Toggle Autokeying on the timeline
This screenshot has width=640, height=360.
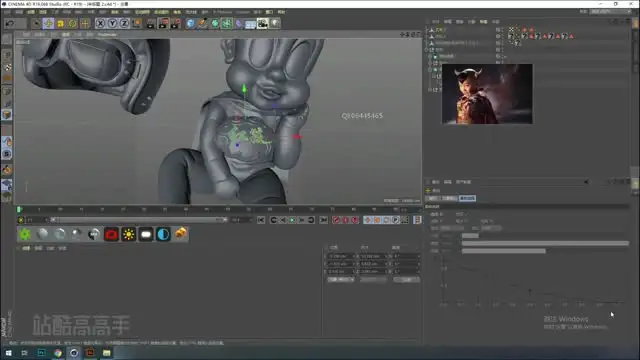coord(346,220)
